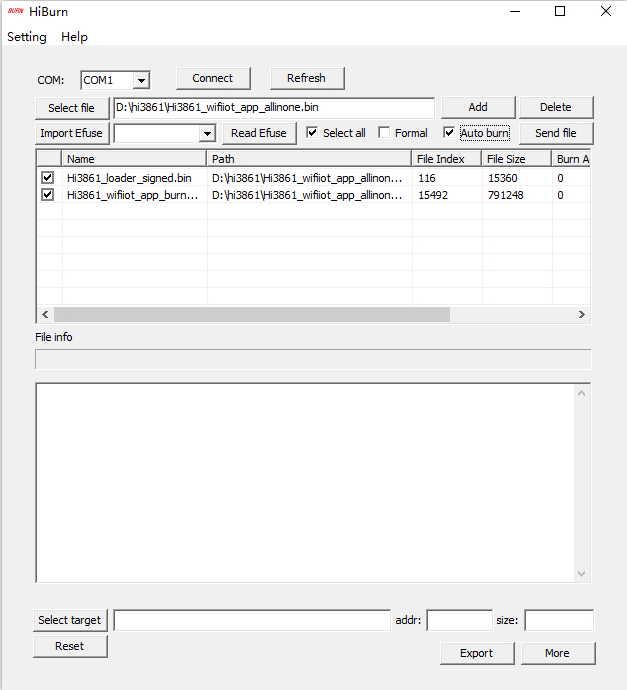Open the COM port dropdown
This screenshot has height=690, width=627.
pos(141,80)
